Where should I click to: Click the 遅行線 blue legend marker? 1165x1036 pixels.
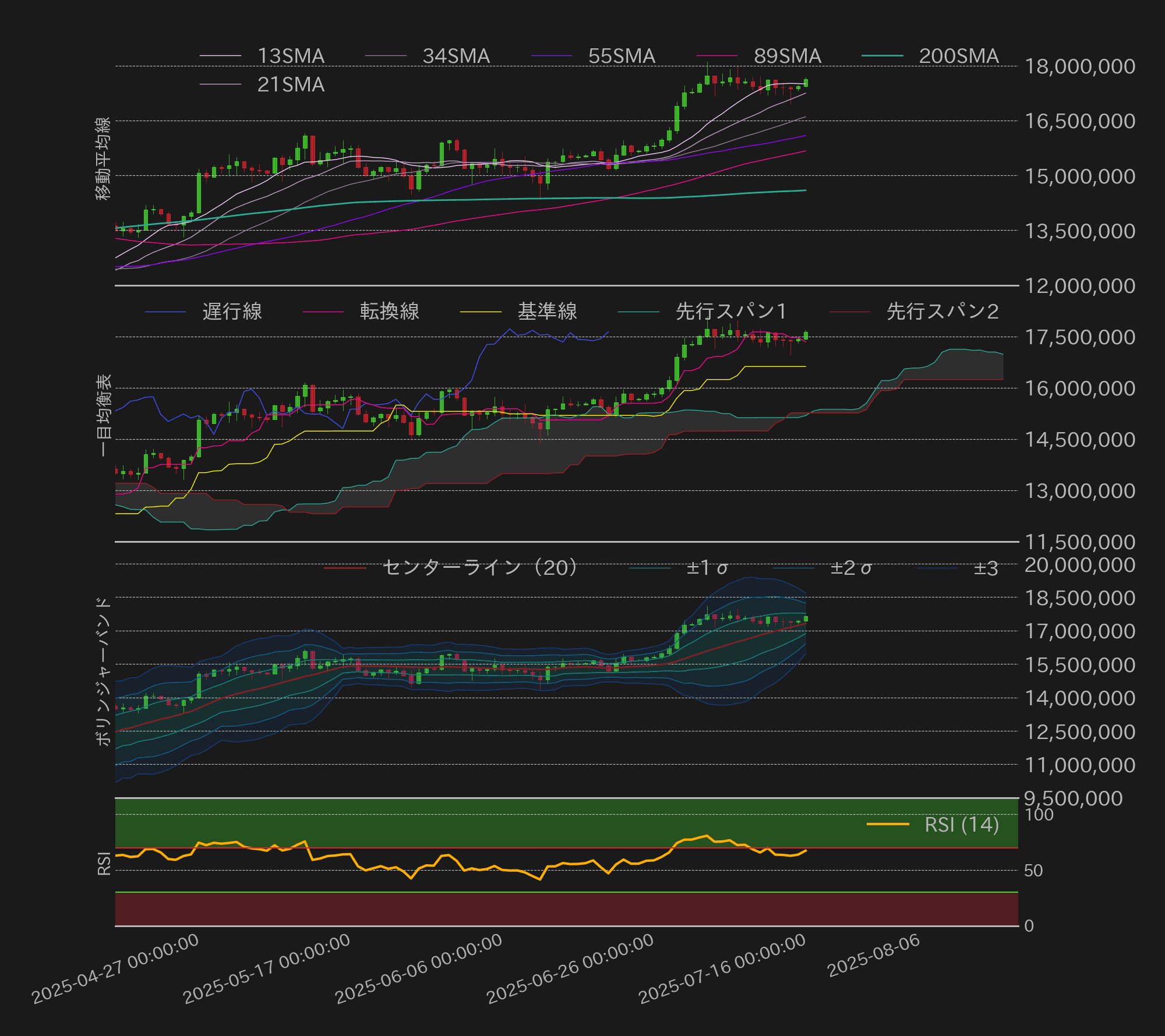click(x=167, y=312)
